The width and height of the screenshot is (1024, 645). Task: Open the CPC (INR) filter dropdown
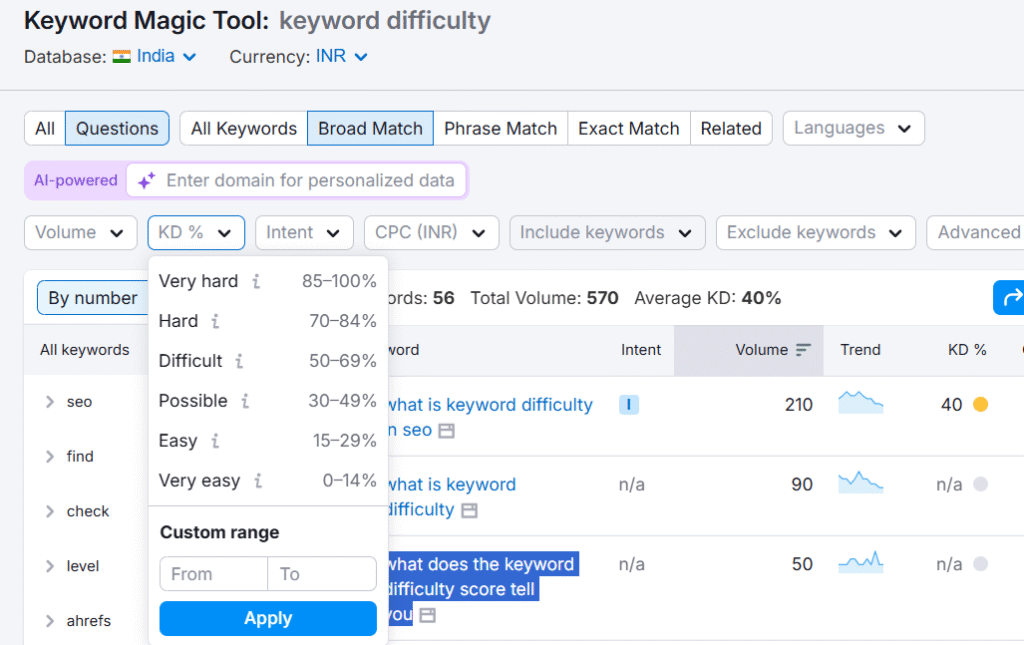click(431, 232)
